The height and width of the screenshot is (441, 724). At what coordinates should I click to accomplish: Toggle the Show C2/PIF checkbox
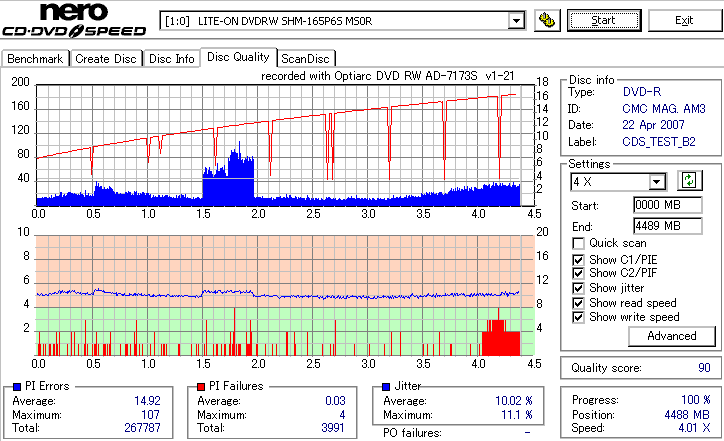578,273
